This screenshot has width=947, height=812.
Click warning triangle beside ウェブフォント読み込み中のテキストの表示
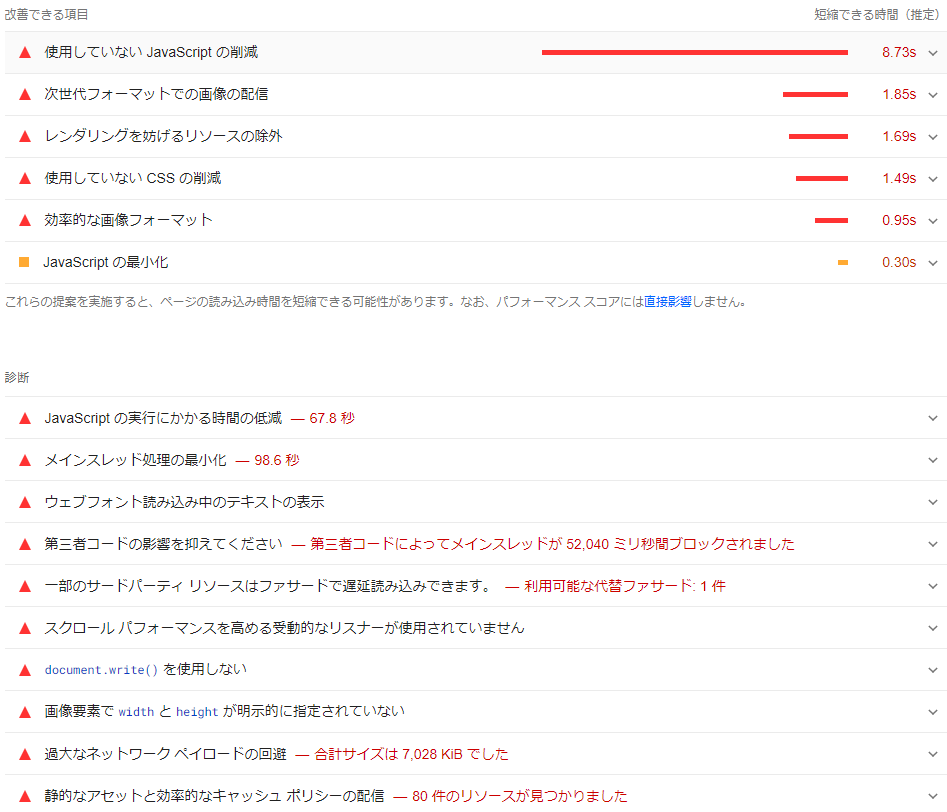point(25,502)
